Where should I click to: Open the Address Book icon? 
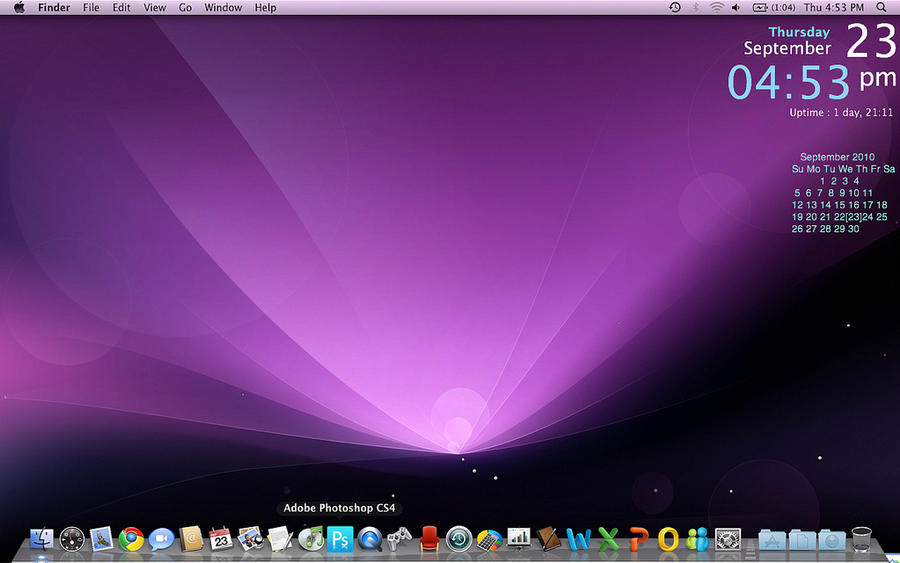tap(191, 539)
